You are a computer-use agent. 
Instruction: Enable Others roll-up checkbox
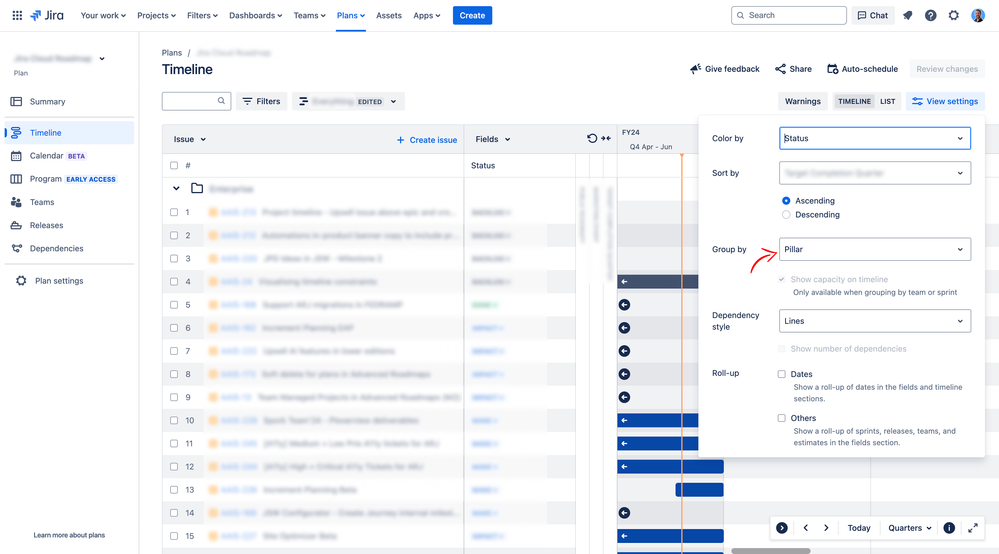(x=782, y=418)
